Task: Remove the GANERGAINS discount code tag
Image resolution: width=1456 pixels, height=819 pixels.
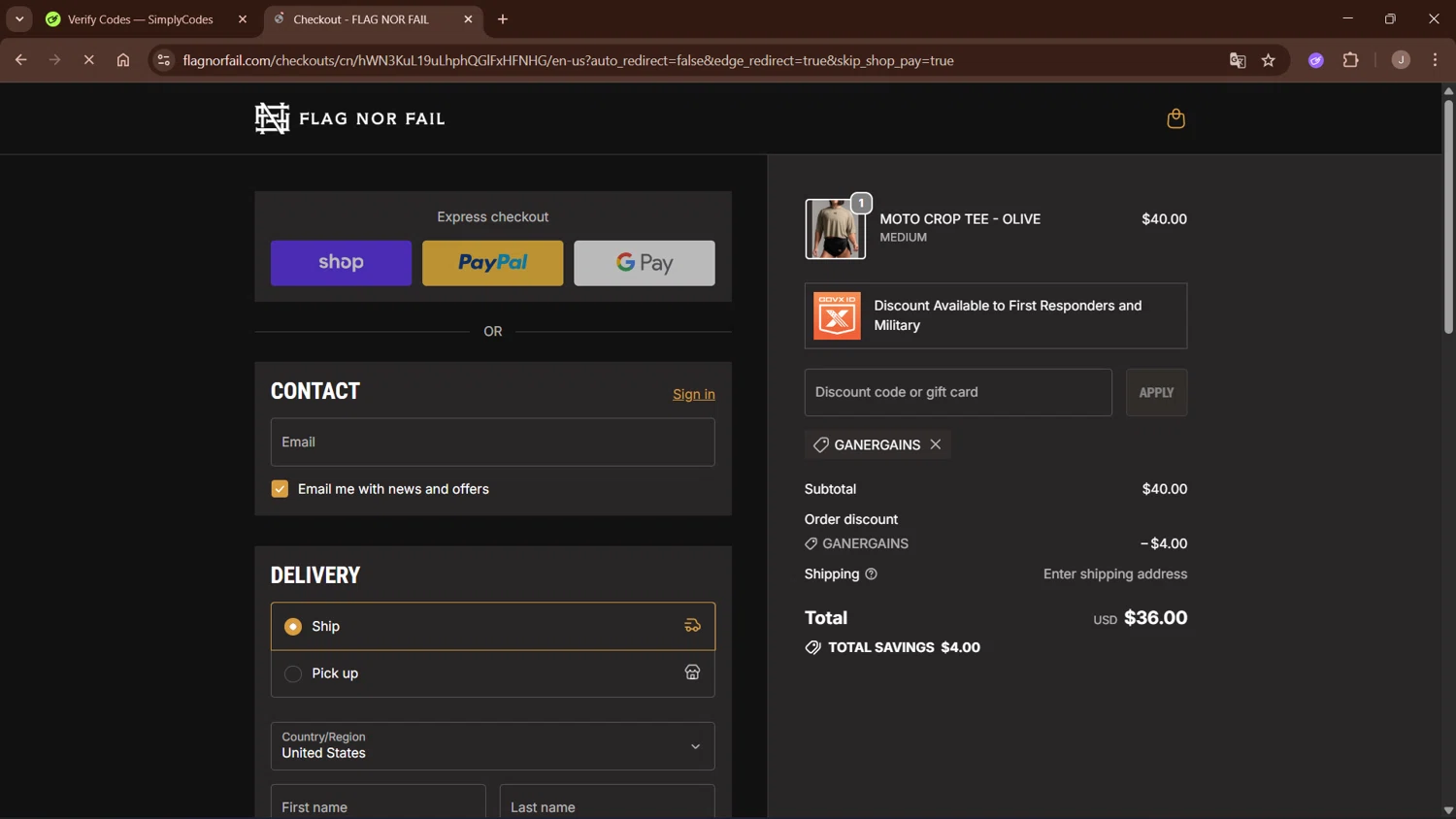Action: point(936,444)
